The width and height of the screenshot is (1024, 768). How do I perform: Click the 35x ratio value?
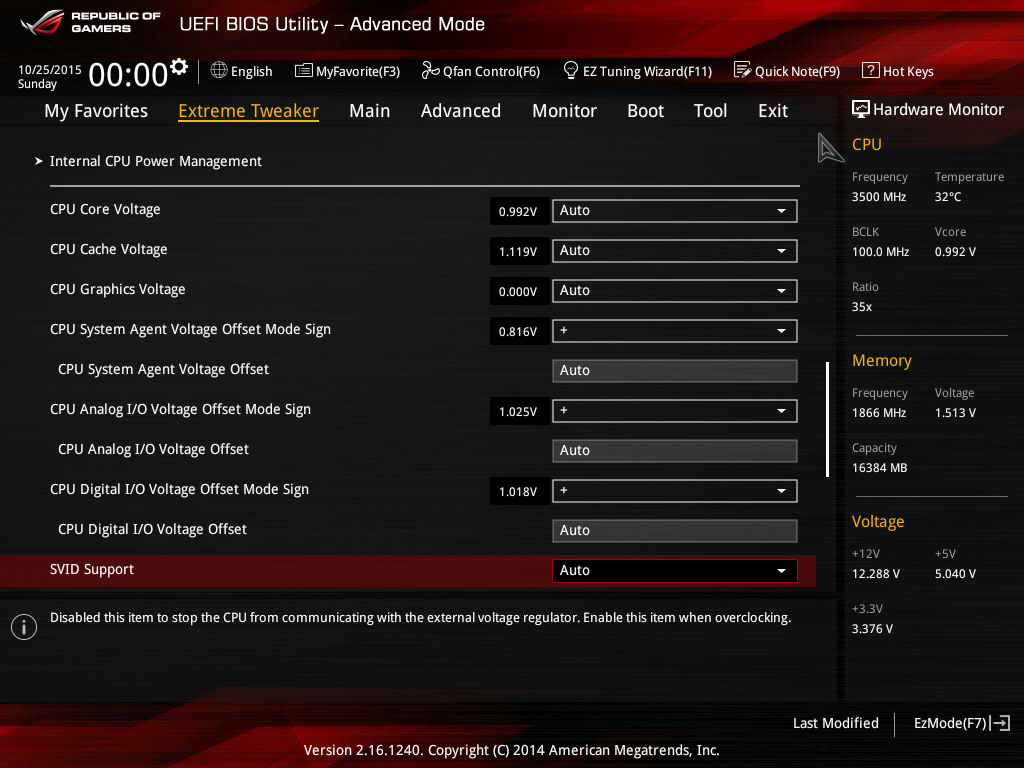(862, 306)
